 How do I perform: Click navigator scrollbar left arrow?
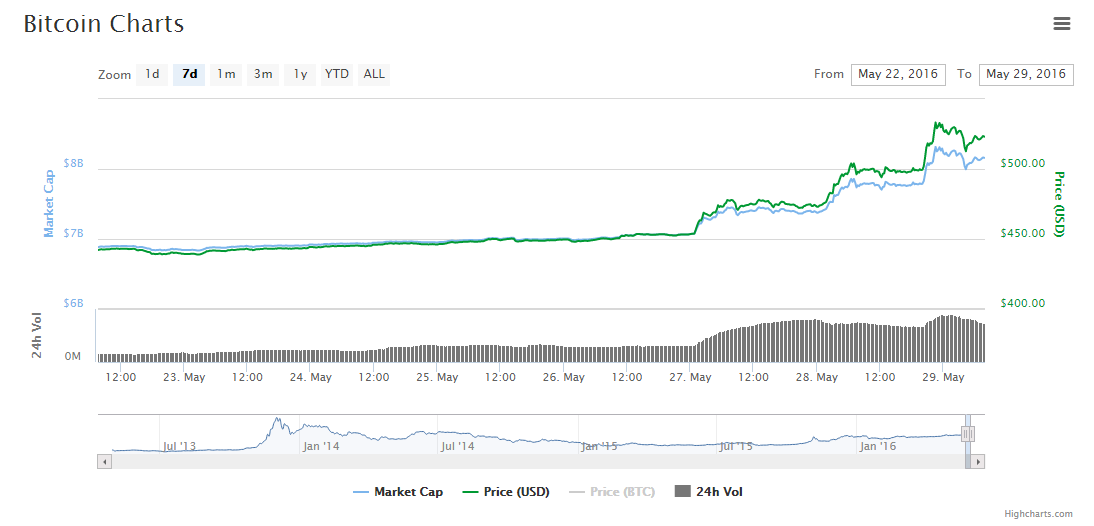tap(104, 461)
